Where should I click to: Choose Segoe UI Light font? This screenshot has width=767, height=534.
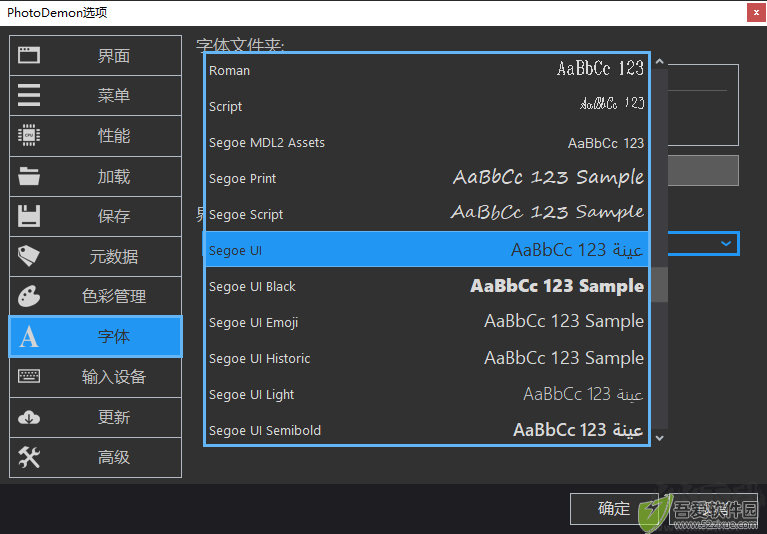tap(427, 394)
